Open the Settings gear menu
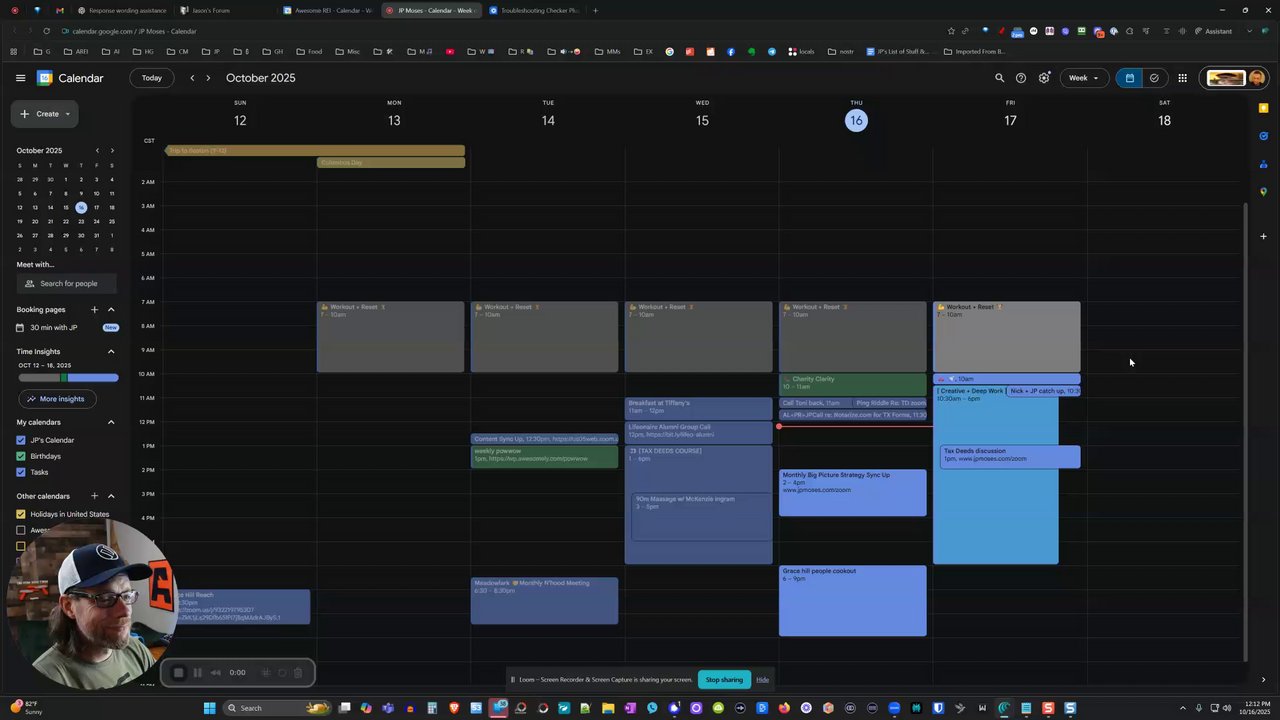The width and height of the screenshot is (1280, 720). pos(1045,78)
